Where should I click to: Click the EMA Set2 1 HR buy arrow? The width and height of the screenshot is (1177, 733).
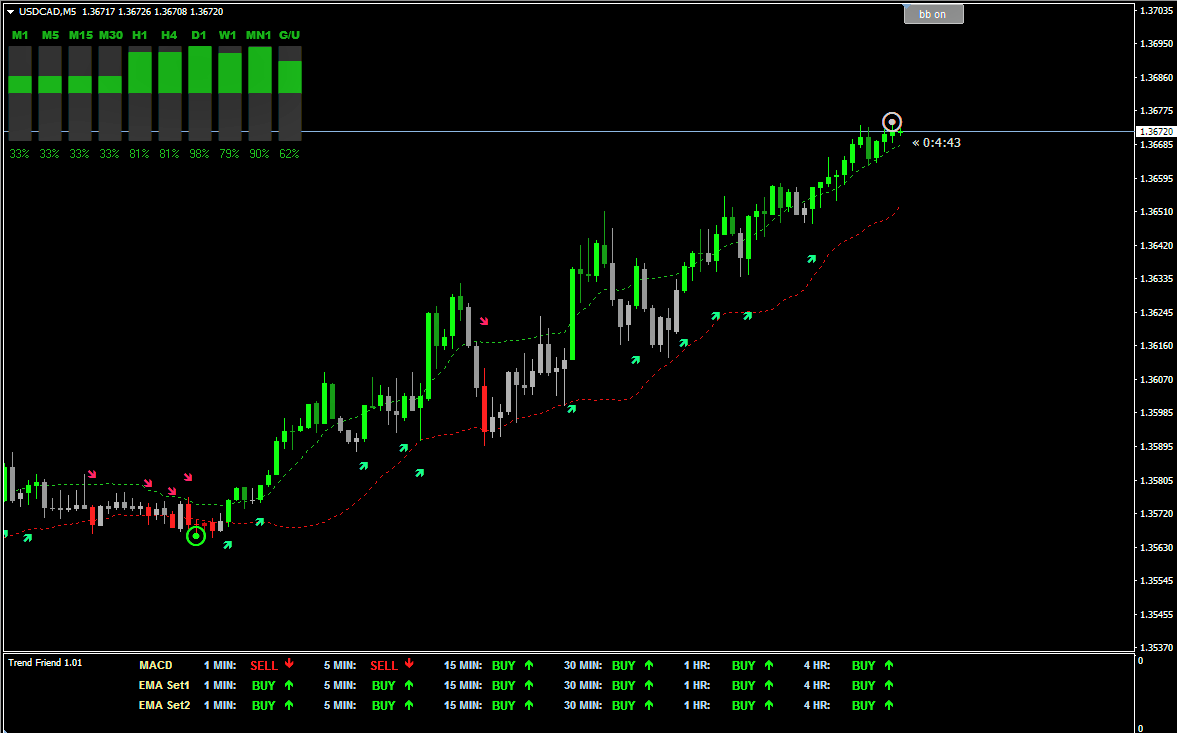769,705
